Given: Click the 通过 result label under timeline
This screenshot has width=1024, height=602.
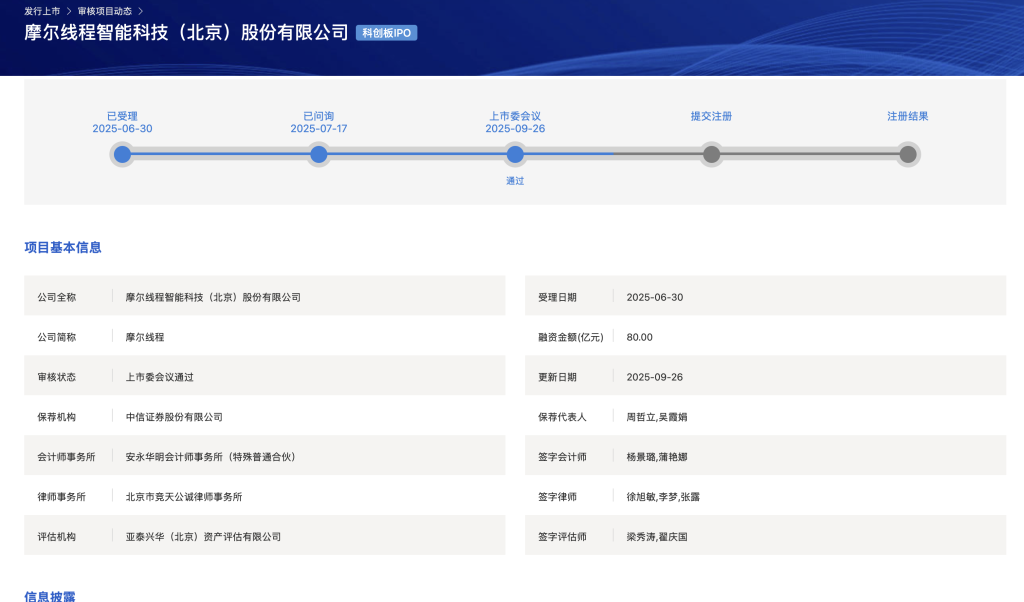Looking at the screenshot, I should click(x=515, y=181).
